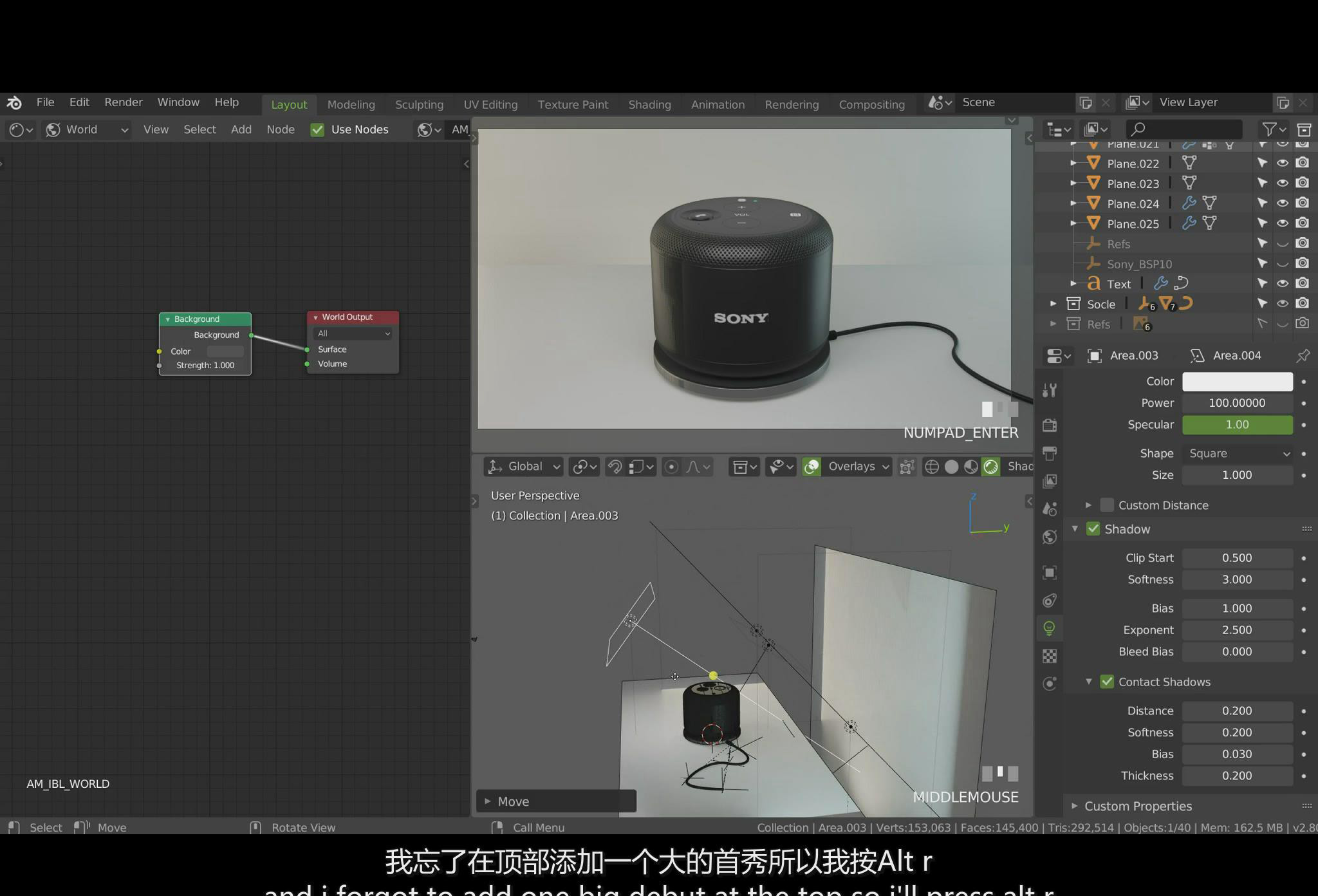Select Rendered viewport shading mode

click(991, 467)
